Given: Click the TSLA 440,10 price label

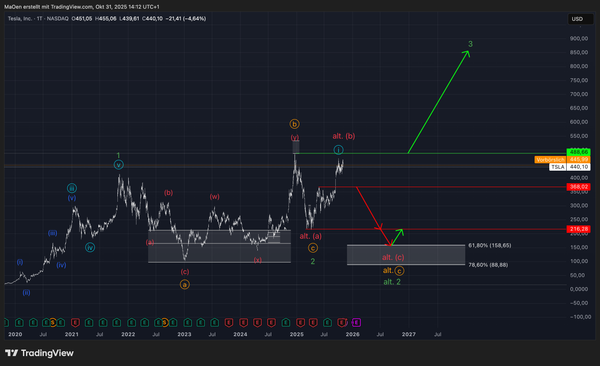Looking at the screenshot, I should point(570,167).
